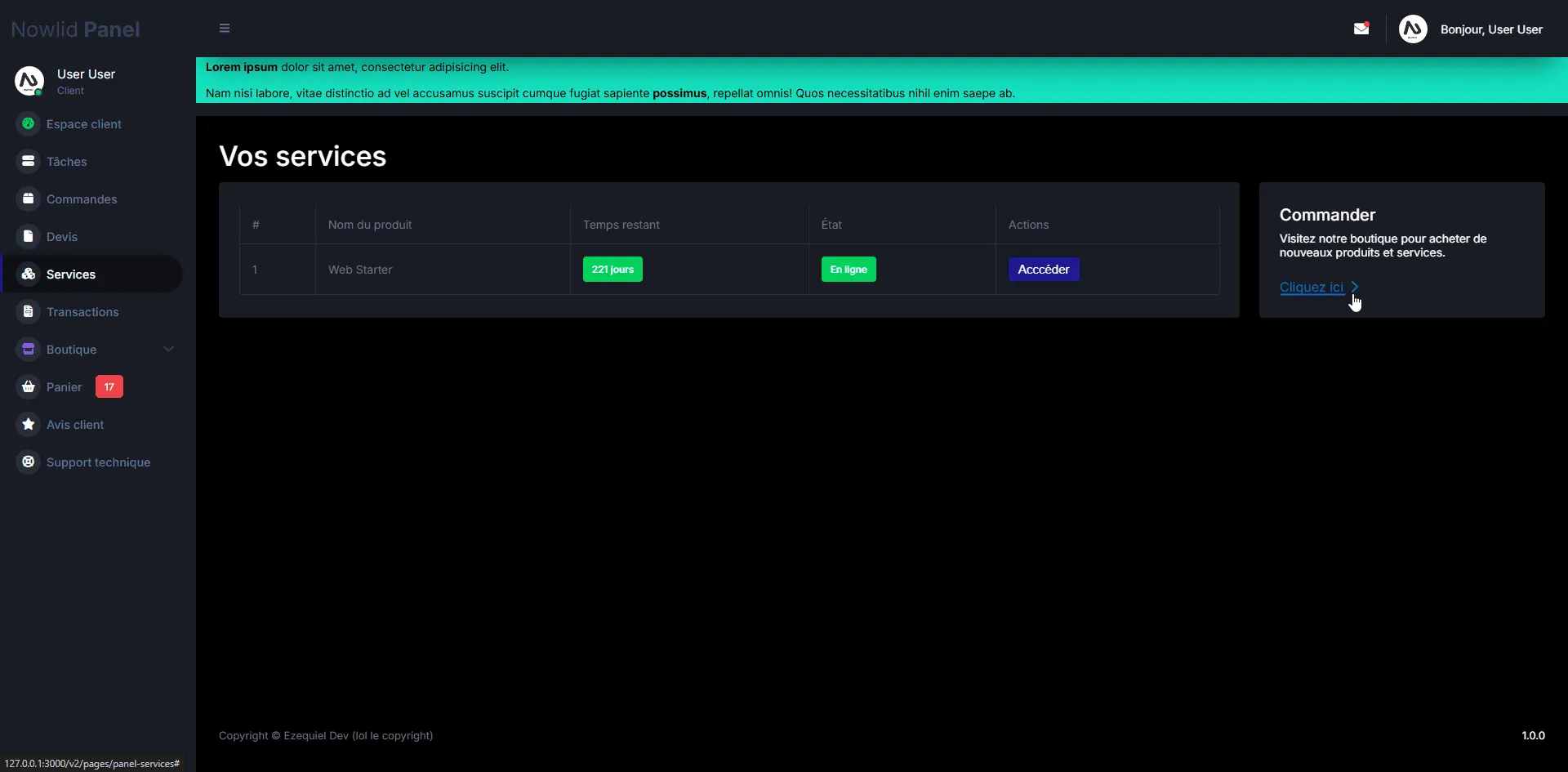
Task: Click the Avis client star icon
Action: [29, 425]
